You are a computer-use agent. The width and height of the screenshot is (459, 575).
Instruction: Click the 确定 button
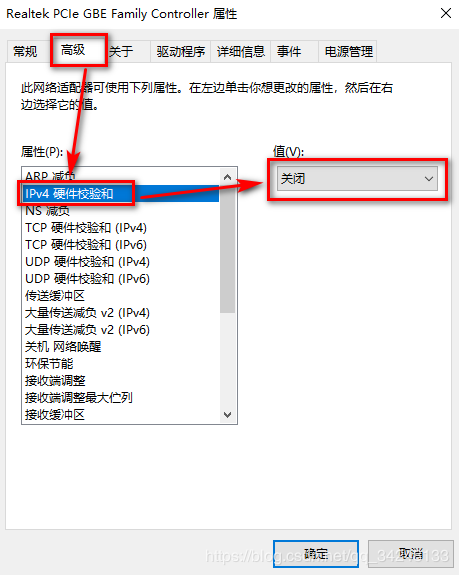316,553
